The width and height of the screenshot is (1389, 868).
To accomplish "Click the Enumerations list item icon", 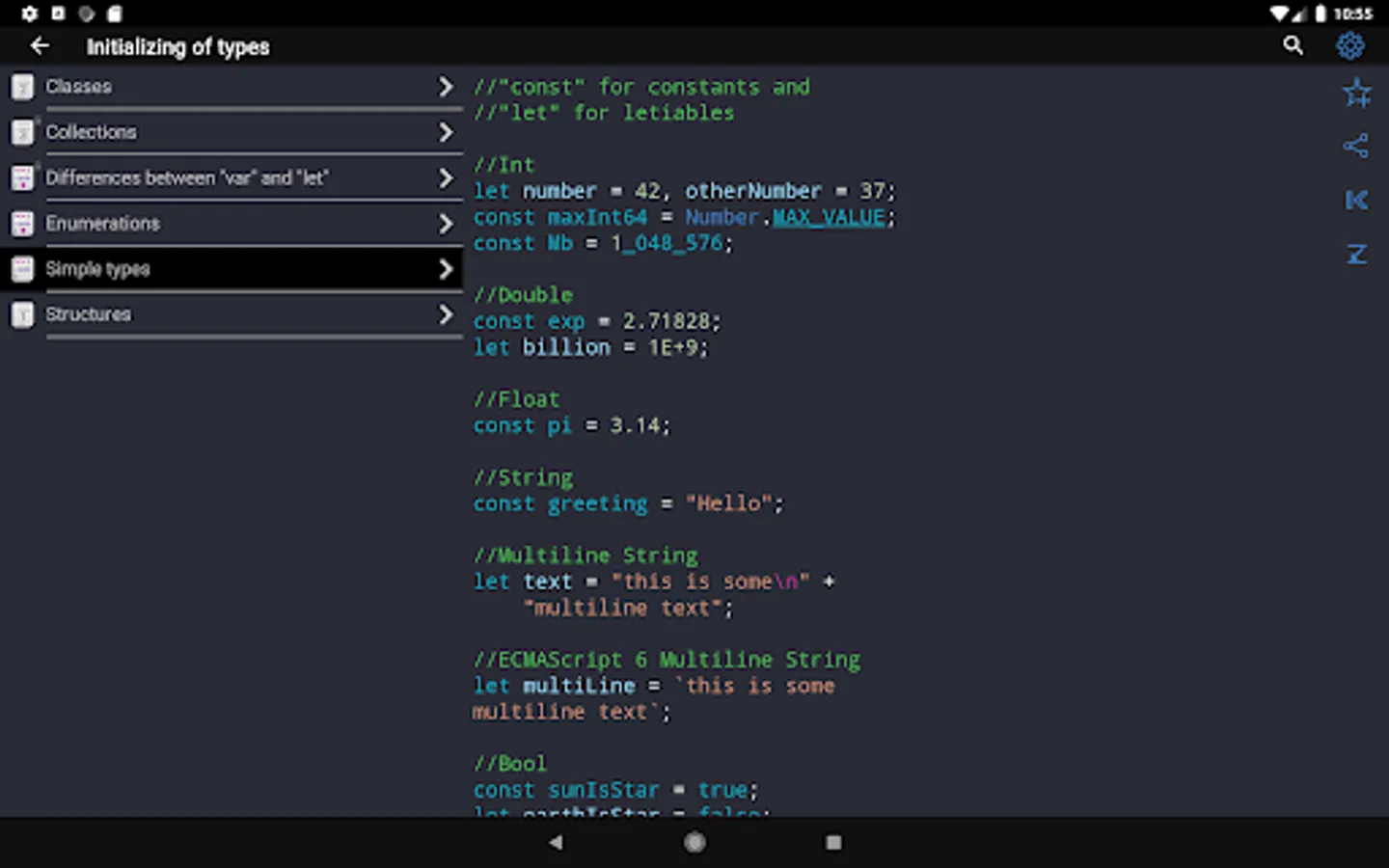I will tap(22, 224).
